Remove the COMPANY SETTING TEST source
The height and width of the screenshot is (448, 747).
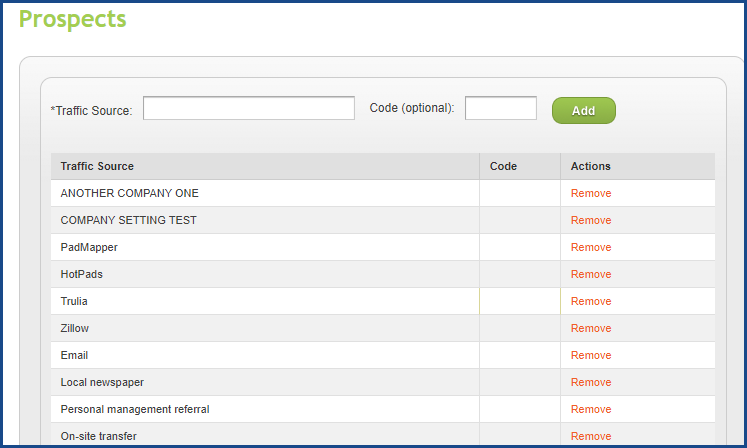pos(591,220)
